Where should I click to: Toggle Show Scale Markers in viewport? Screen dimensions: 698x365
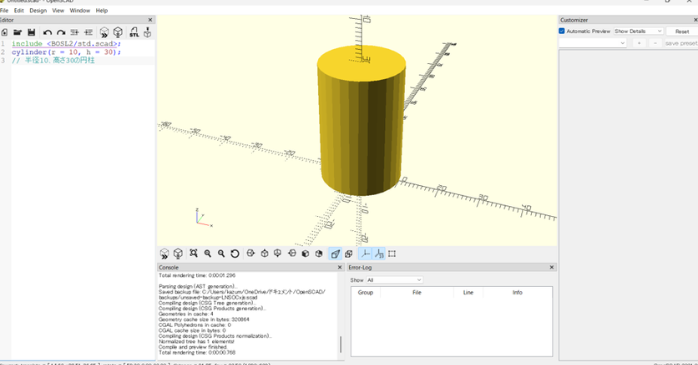(x=379, y=254)
